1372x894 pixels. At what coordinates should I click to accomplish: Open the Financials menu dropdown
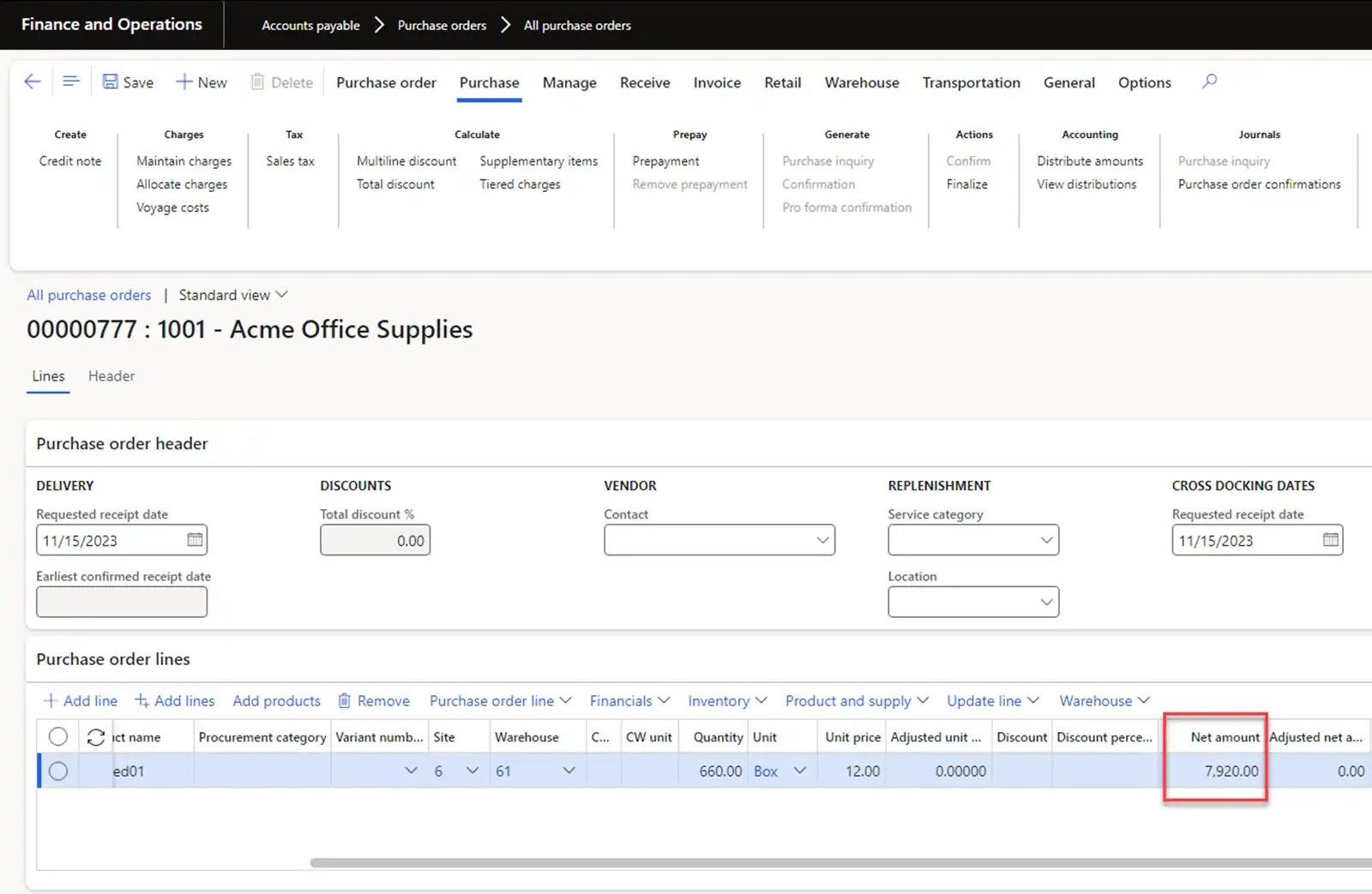pyautogui.click(x=629, y=701)
